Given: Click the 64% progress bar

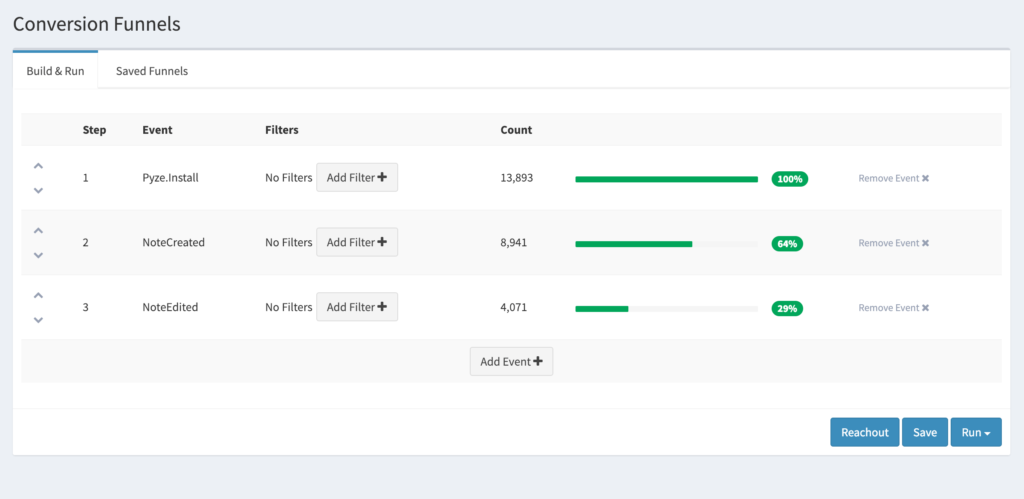Looking at the screenshot, I should click(666, 244).
